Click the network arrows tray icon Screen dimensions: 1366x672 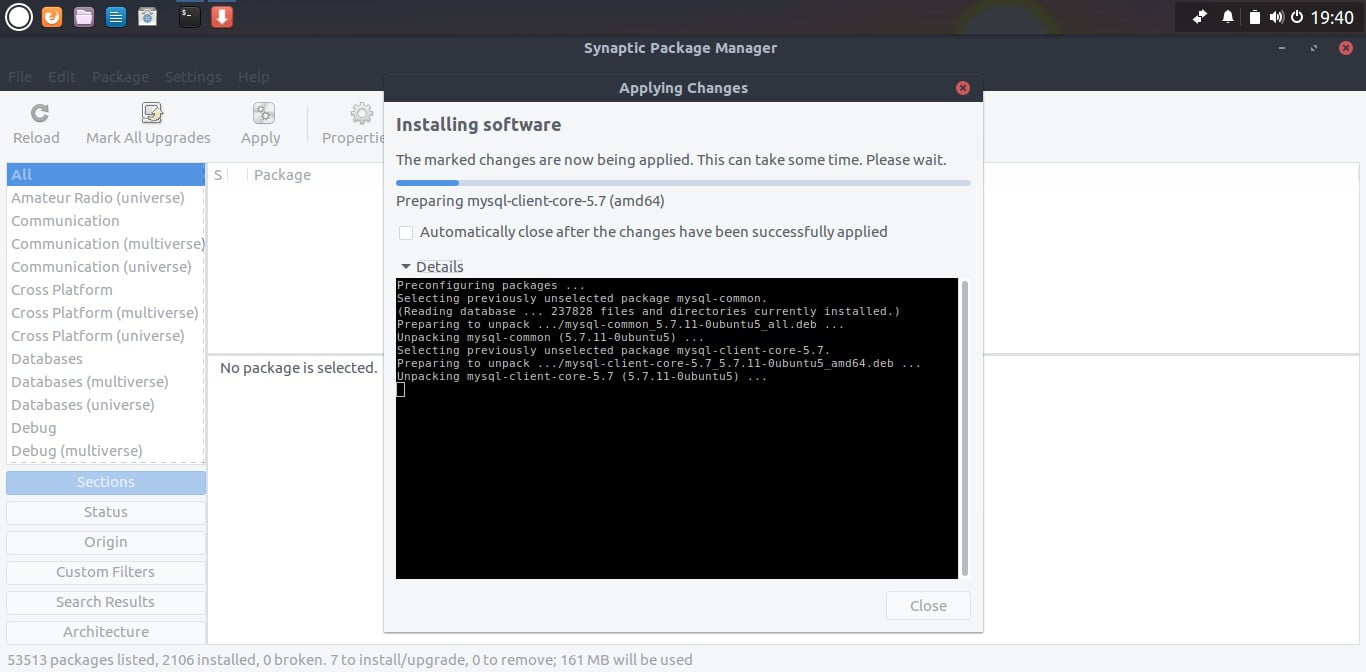pyautogui.click(x=1200, y=17)
